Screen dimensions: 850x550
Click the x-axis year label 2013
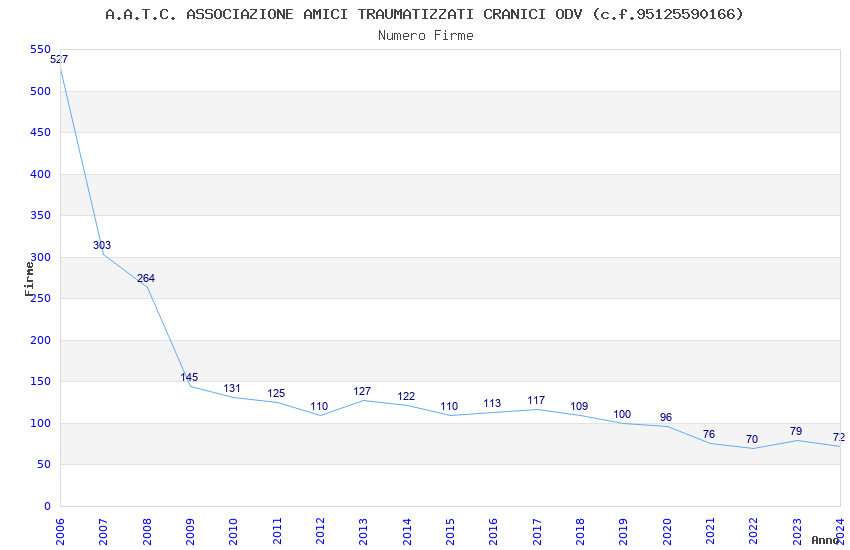pyautogui.click(x=363, y=531)
